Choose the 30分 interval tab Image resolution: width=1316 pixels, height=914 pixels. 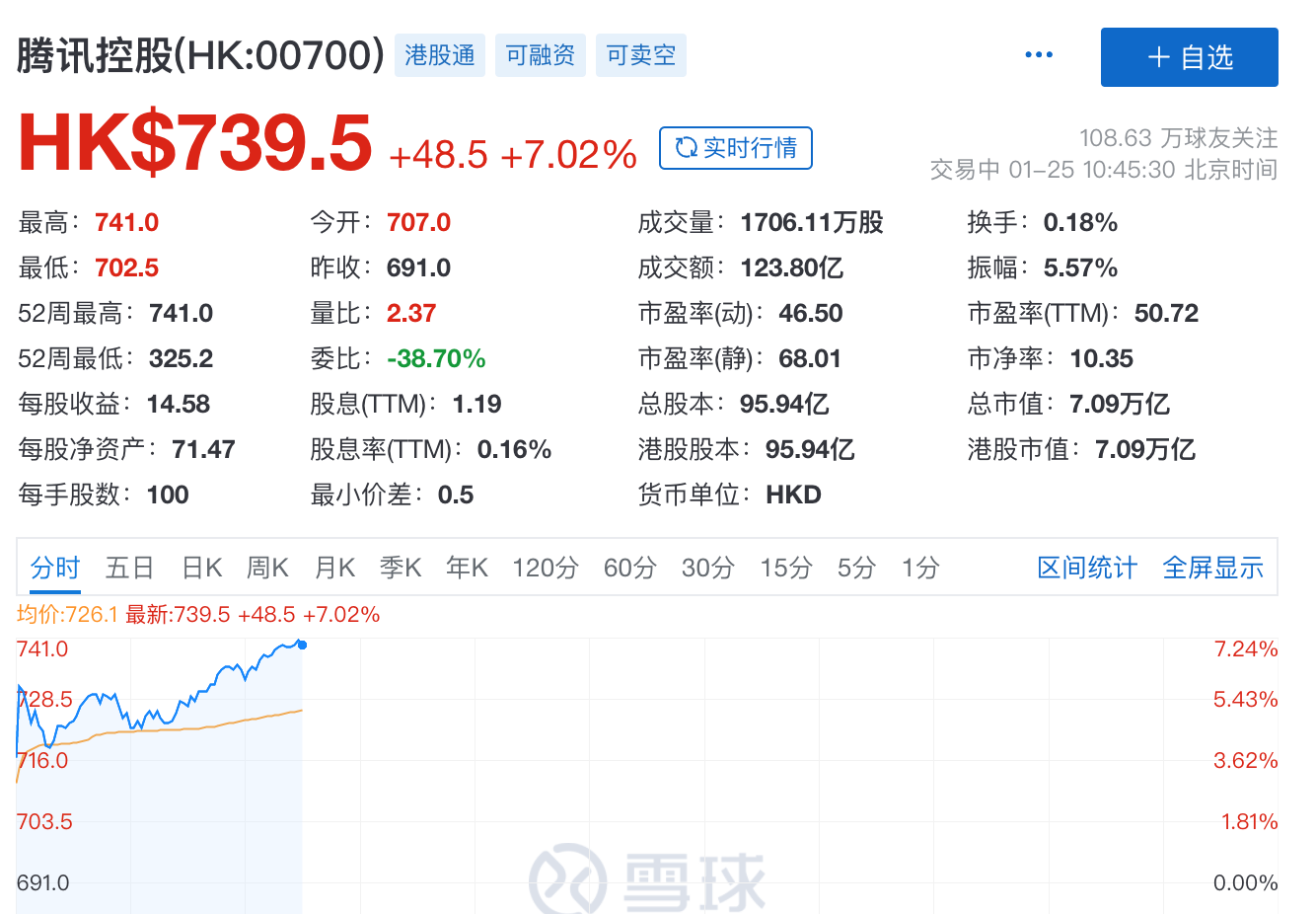707,568
